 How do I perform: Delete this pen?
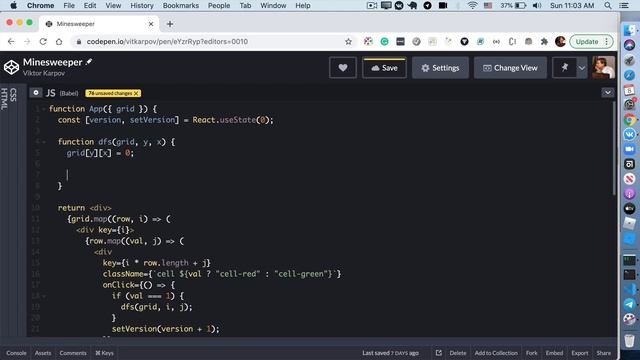[458, 353]
